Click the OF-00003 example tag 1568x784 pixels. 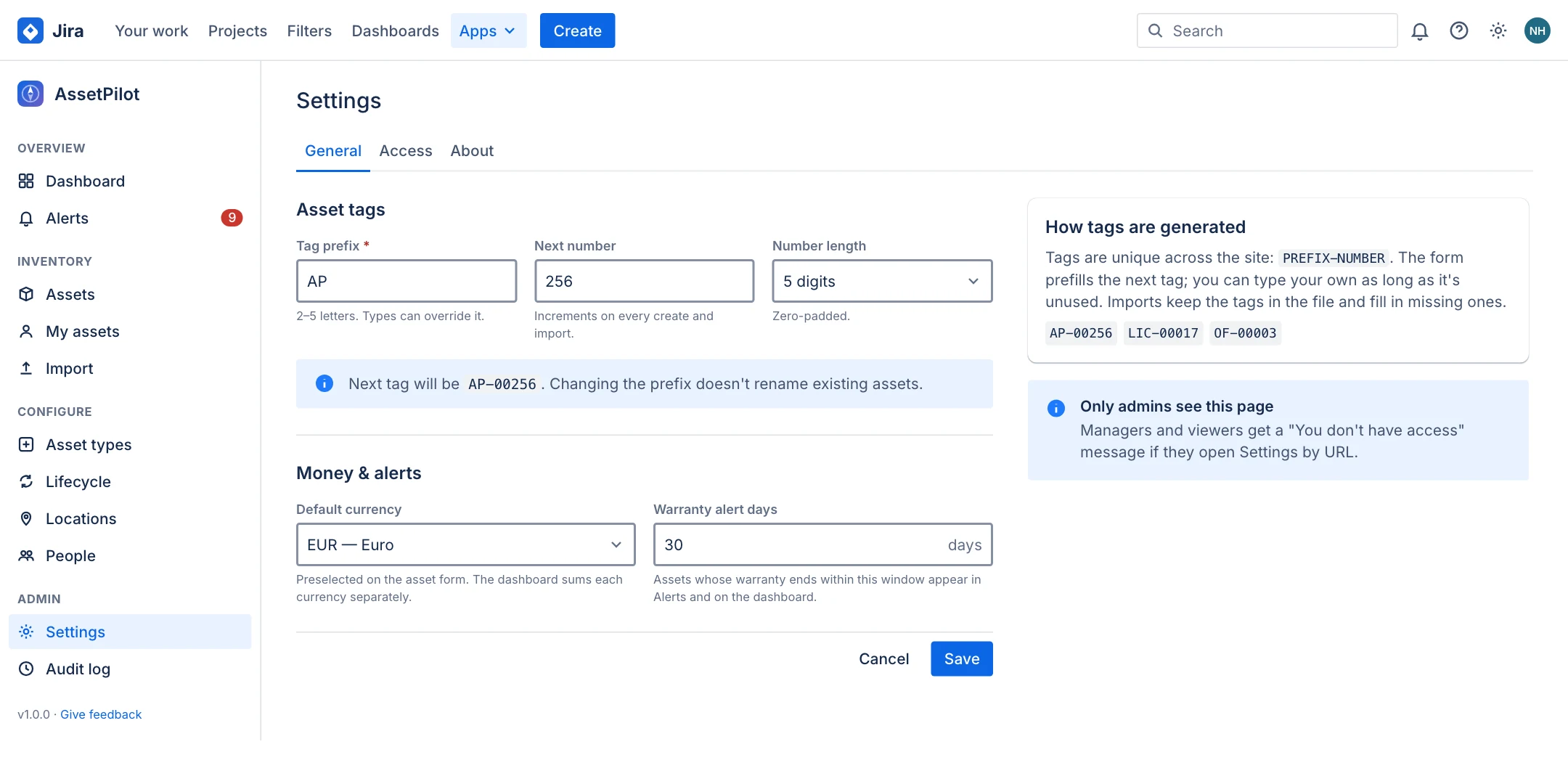coord(1245,333)
